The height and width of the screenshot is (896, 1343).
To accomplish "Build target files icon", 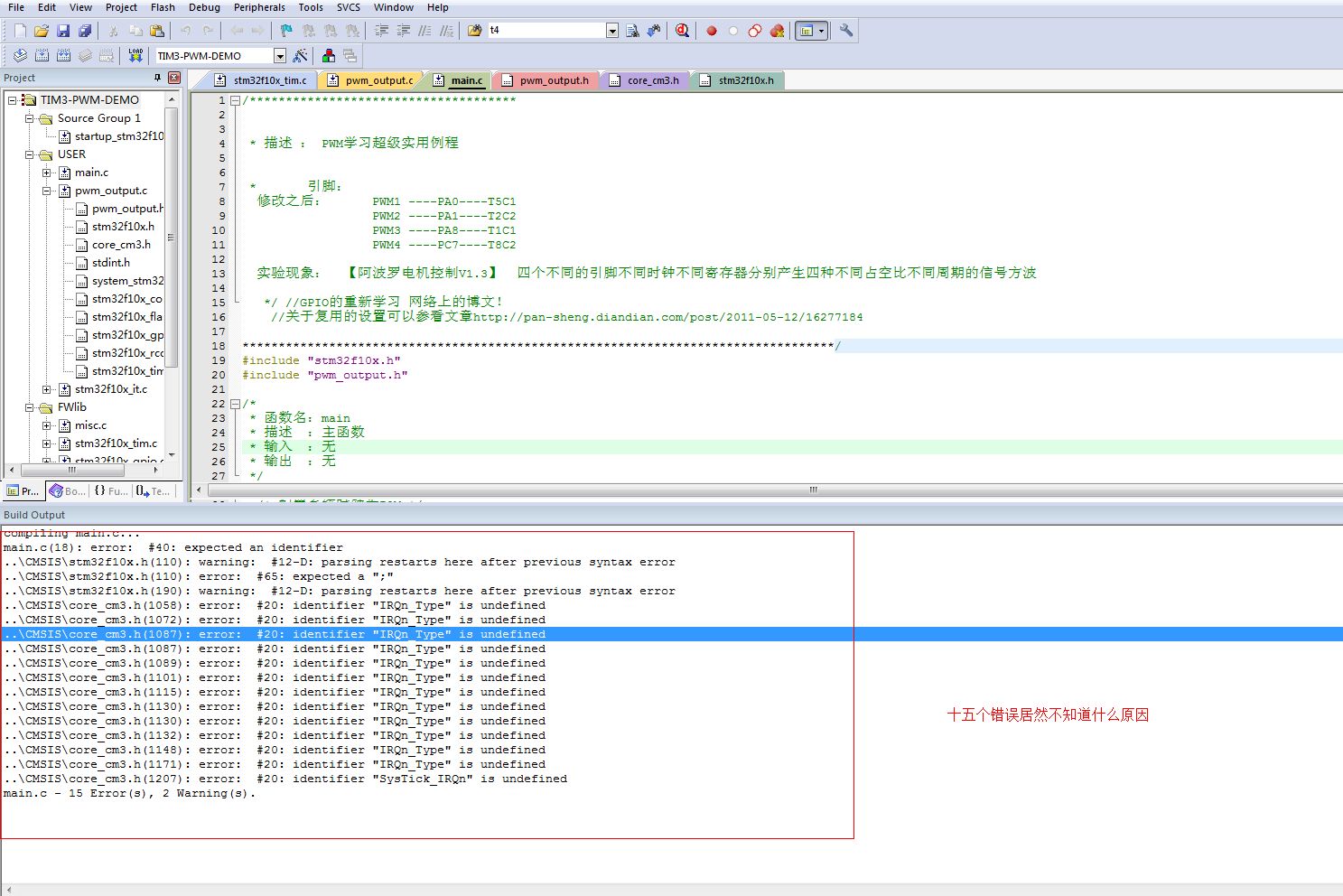I will tap(42, 56).
